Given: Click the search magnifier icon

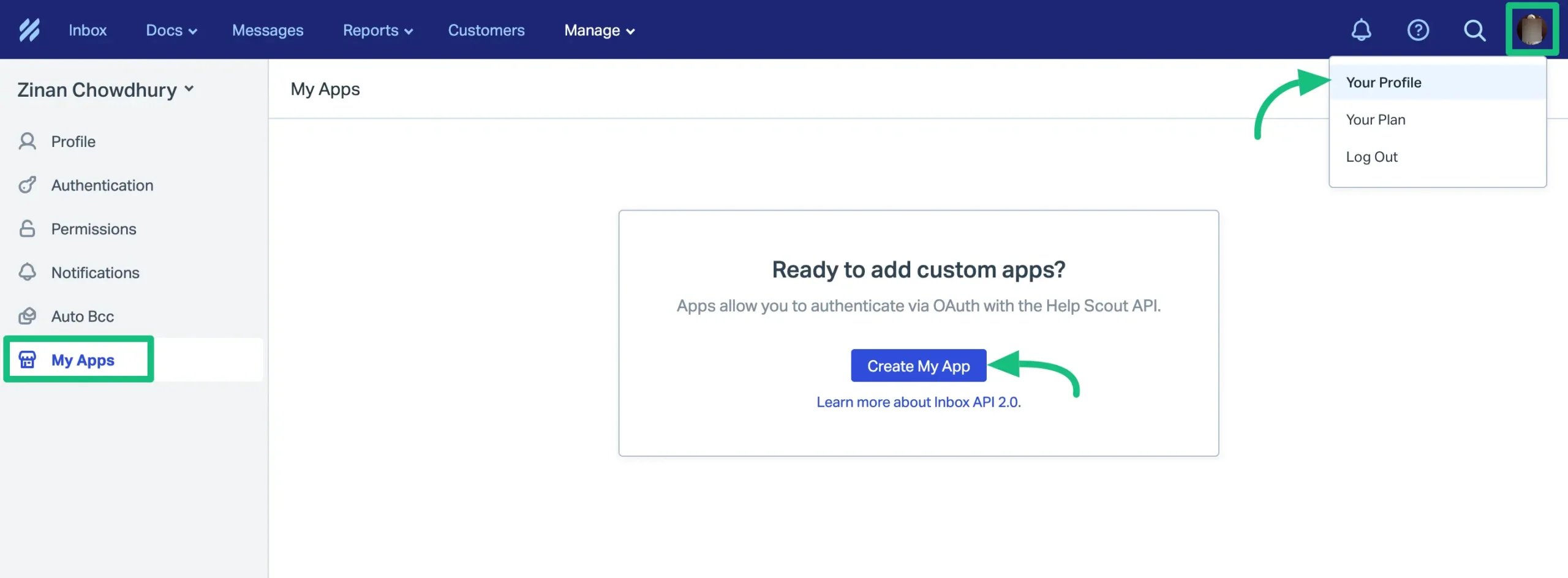Looking at the screenshot, I should pos(1475,29).
